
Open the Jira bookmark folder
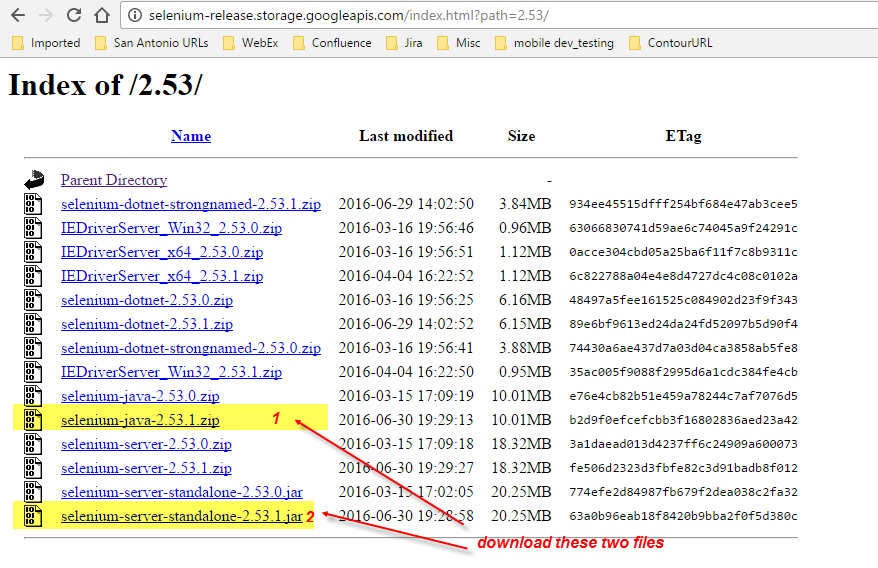pos(404,43)
